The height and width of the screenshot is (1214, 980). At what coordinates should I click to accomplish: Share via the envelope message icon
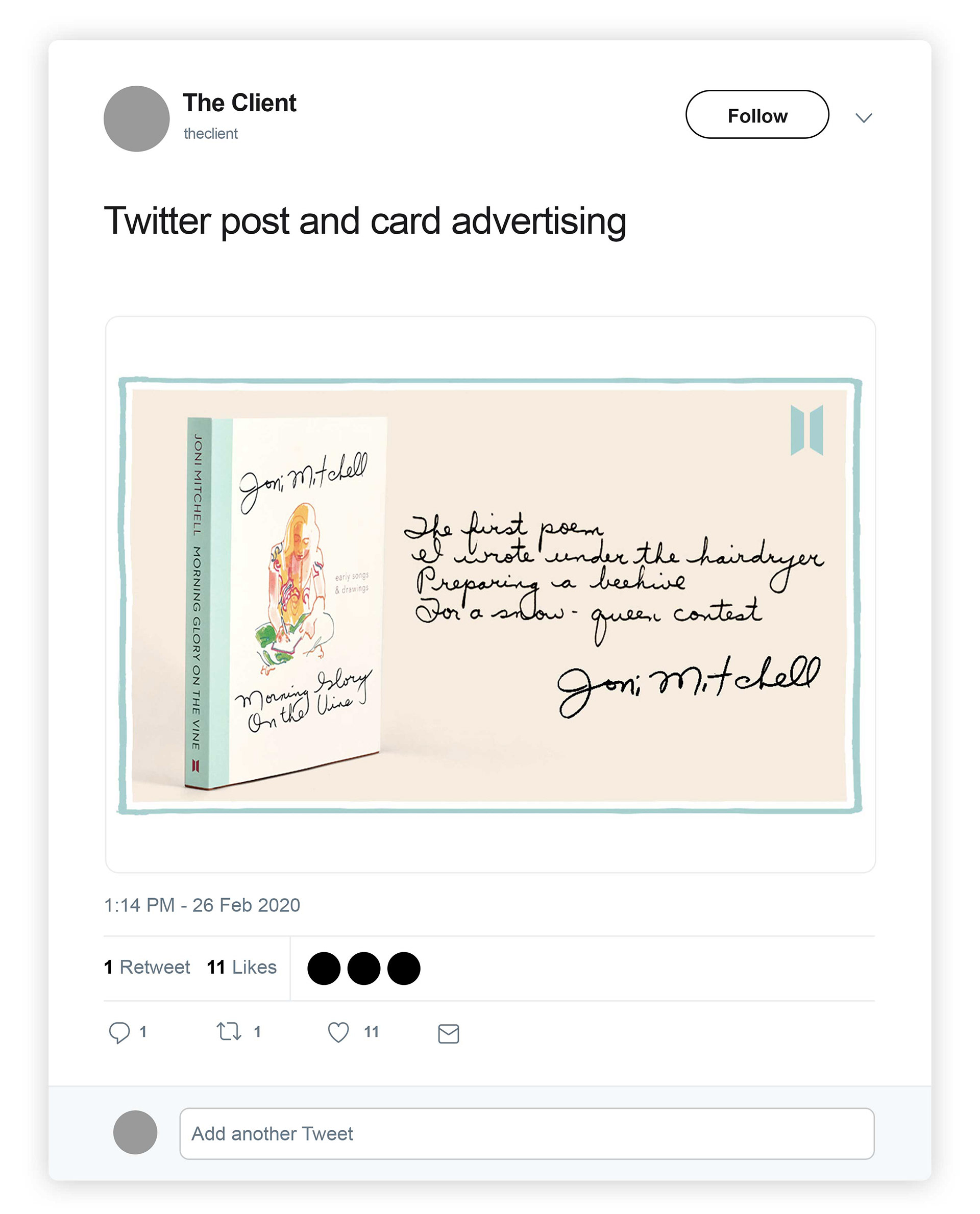[x=448, y=1033]
